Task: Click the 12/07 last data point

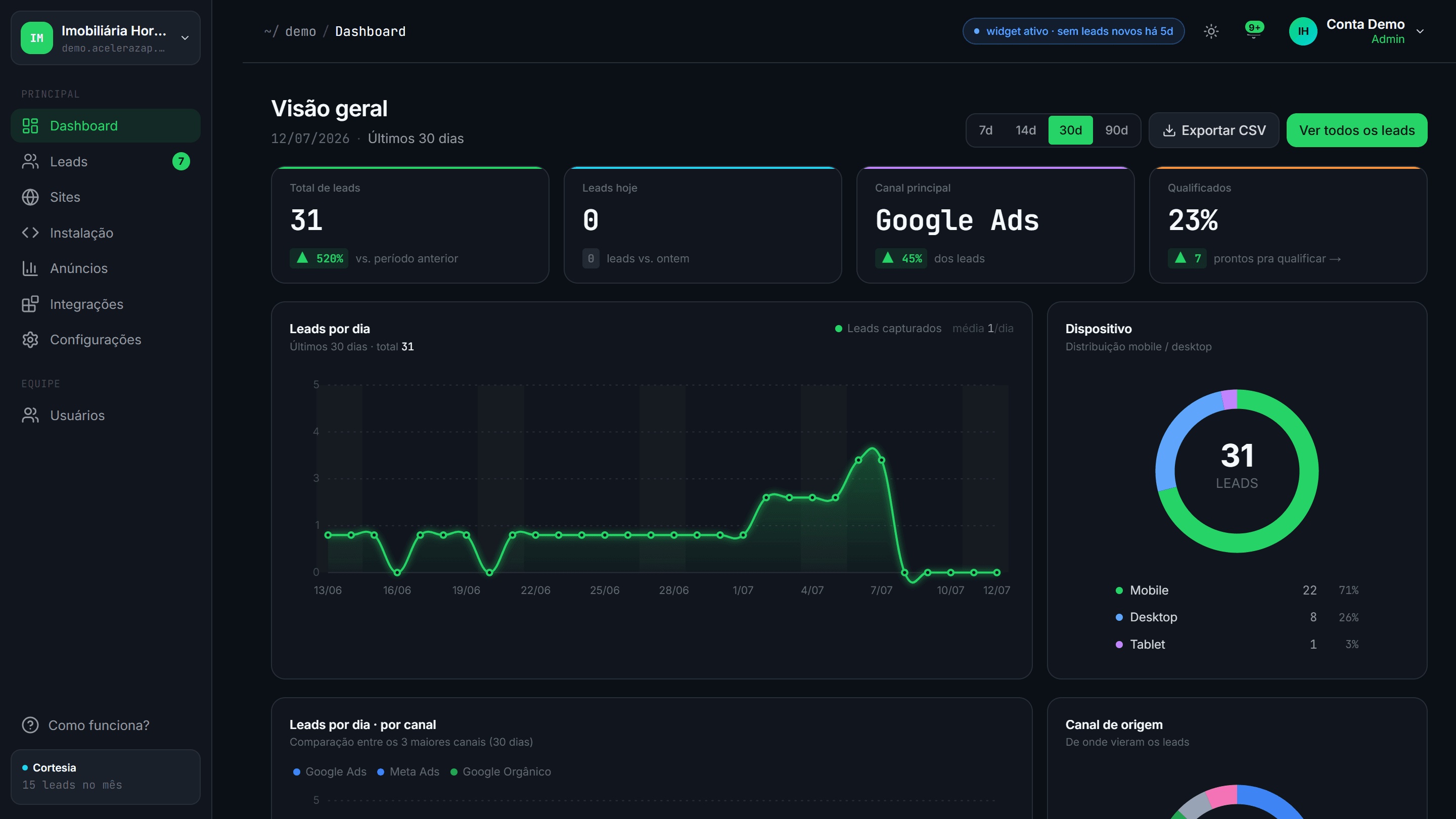Action: (996, 573)
